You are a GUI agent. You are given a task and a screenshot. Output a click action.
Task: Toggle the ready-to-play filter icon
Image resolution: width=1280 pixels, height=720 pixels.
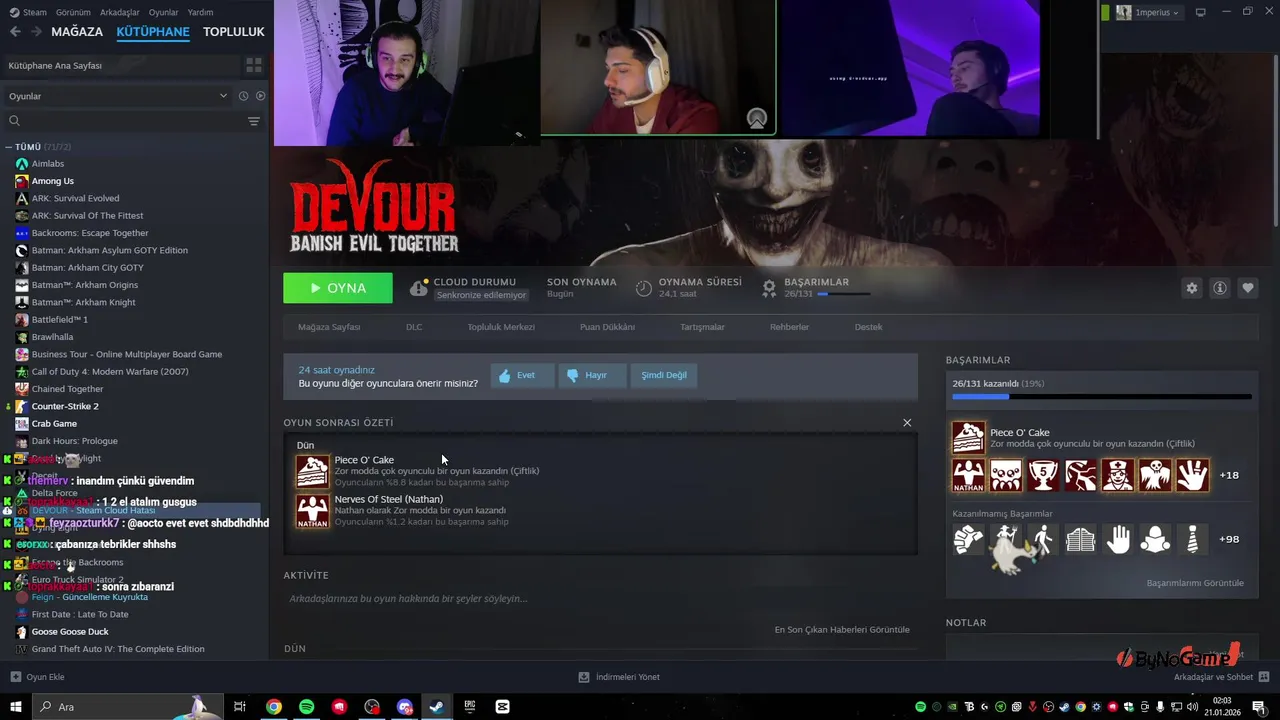[x=260, y=96]
